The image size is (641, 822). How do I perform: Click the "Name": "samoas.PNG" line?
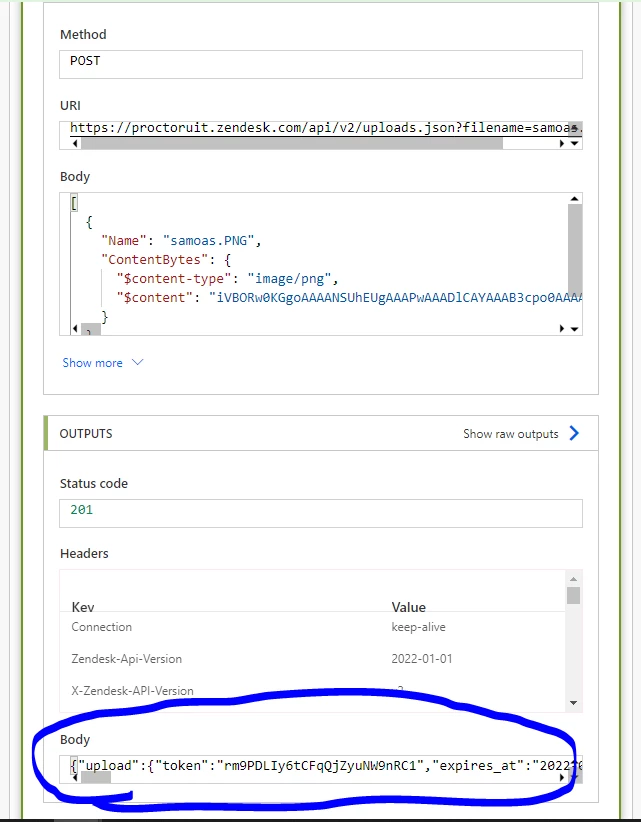(x=182, y=241)
